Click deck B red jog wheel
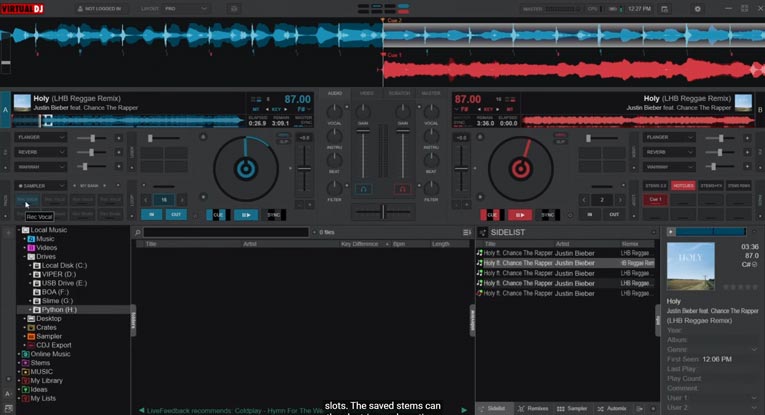The width and height of the screenshot is (765, 415). [x=521, y=169]
